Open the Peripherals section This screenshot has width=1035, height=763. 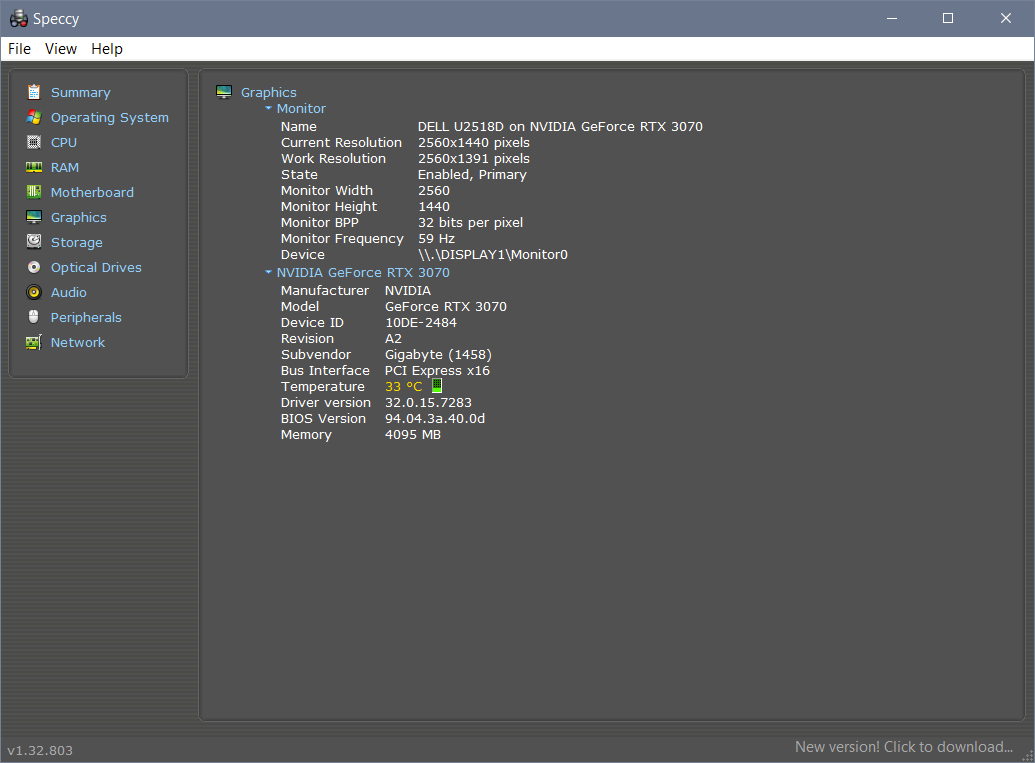coord(86,317)
